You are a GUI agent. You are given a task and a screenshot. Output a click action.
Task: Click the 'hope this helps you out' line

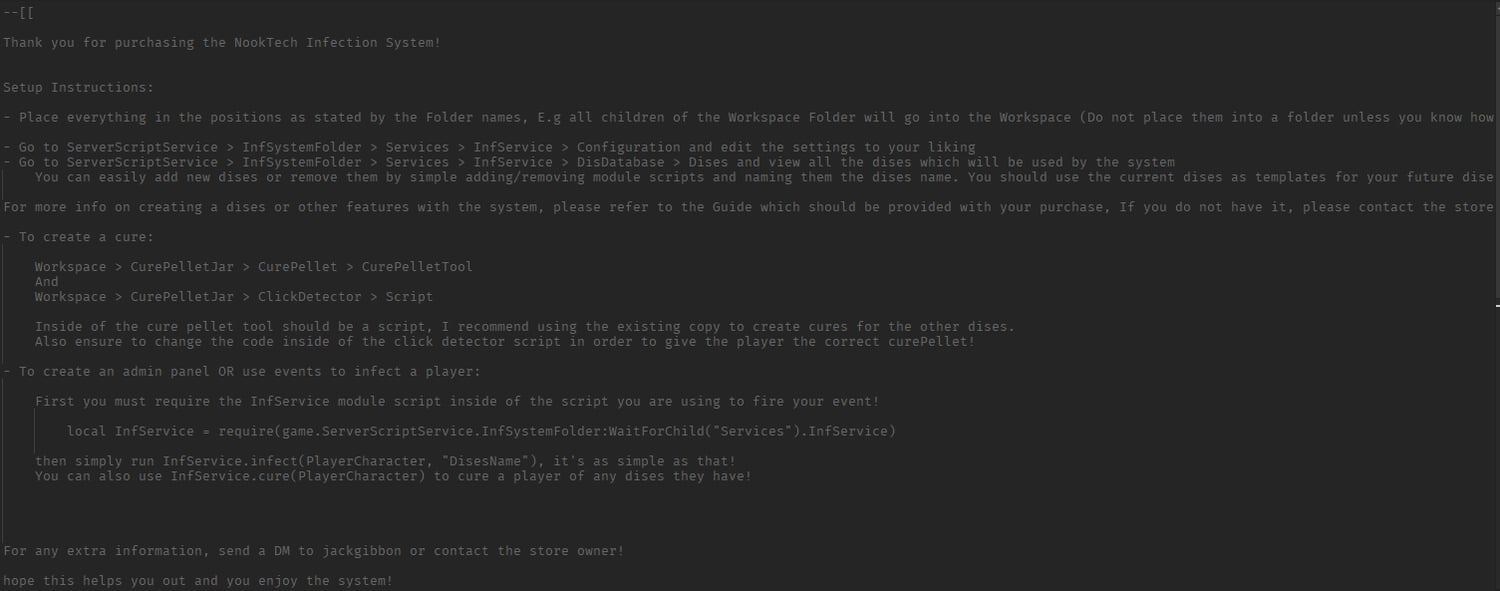coord(198,581)
